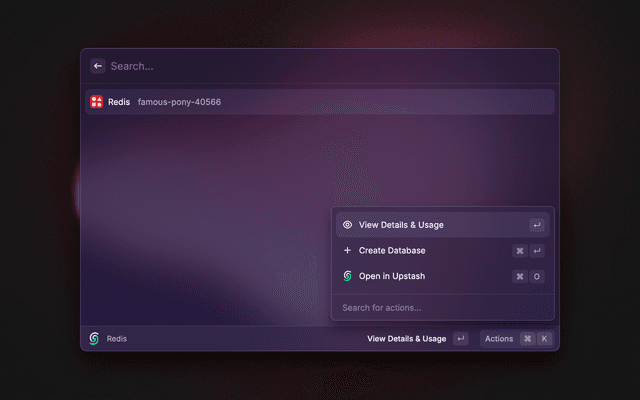640x400 pixels.
Task: Click the O key badge for Open in Upstash
Action: pos(537,276)
